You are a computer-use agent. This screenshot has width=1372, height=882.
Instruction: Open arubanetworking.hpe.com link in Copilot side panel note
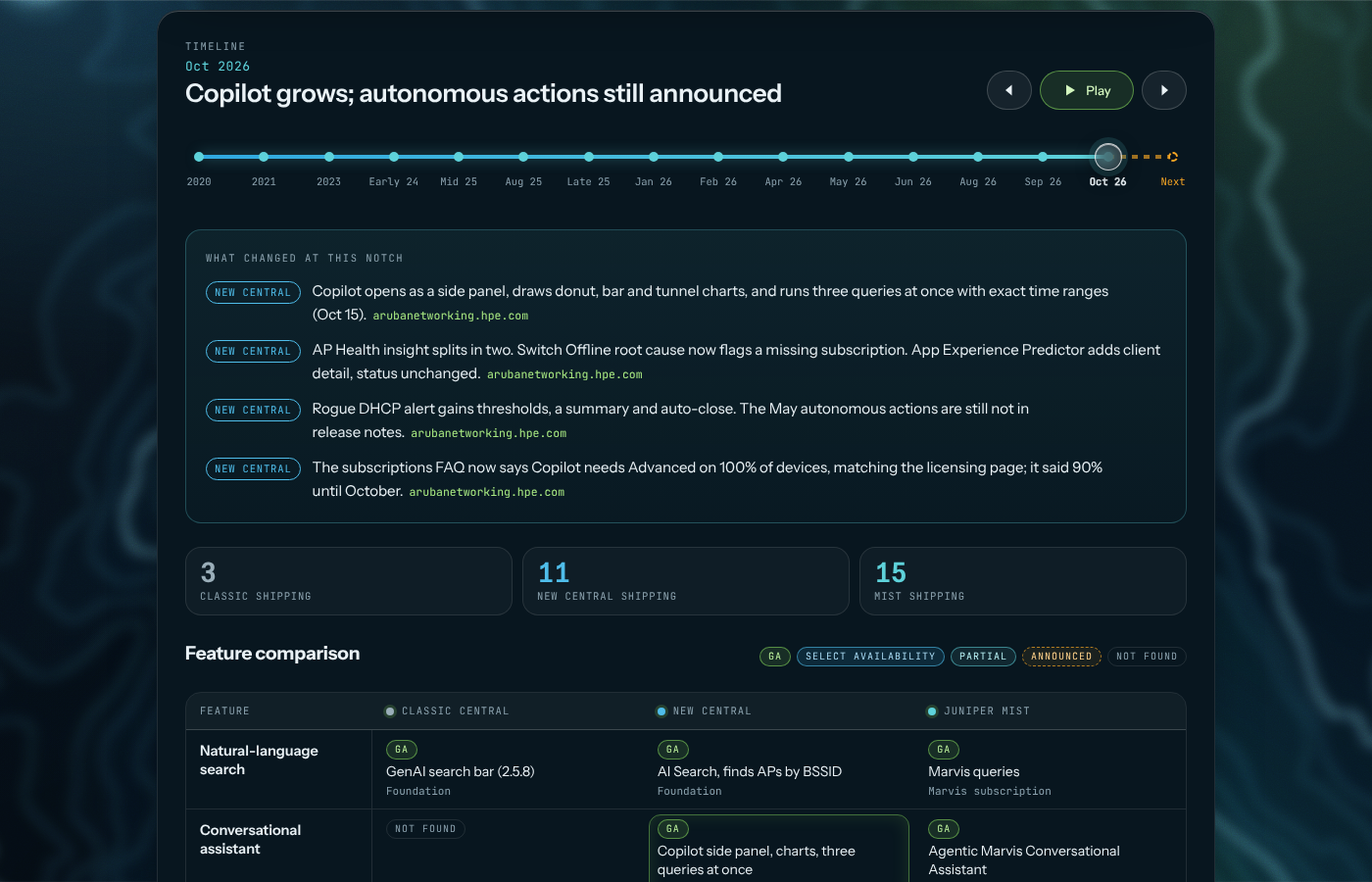tap(450, 316)
